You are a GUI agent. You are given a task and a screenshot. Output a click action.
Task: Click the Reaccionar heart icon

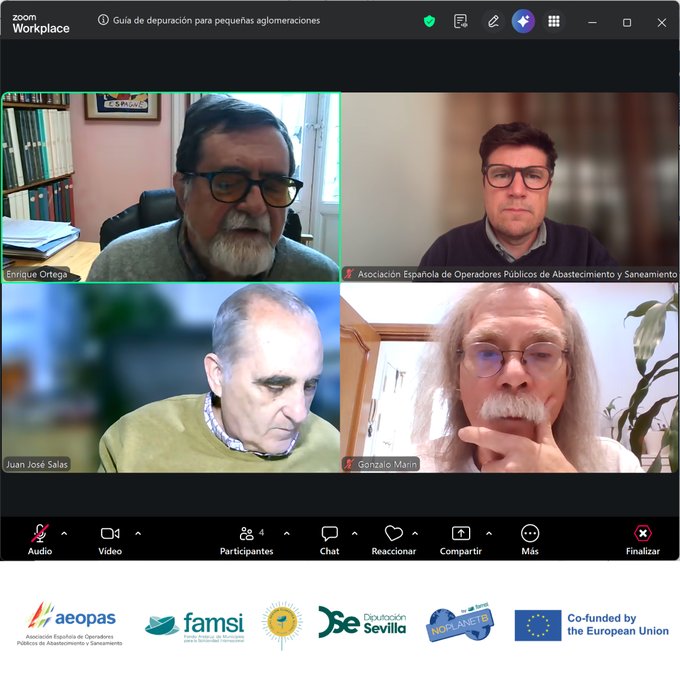click(x=393, y=535)
